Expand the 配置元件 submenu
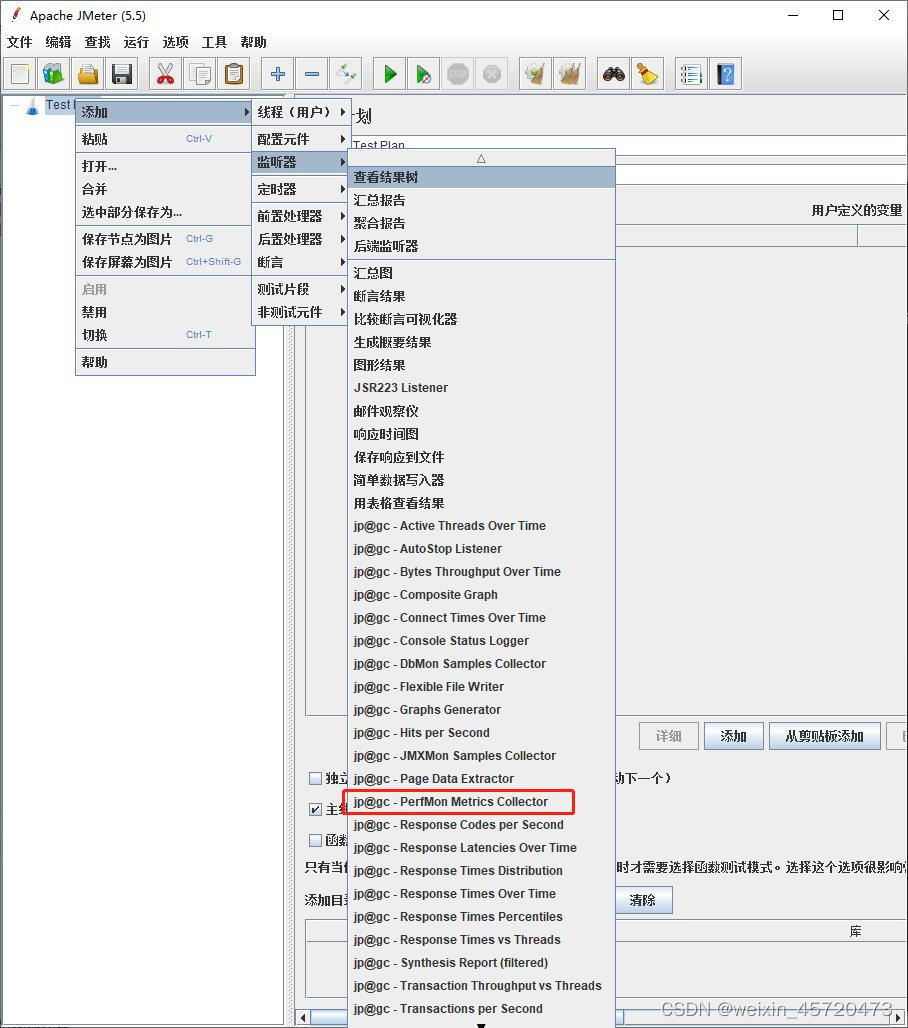The image size is (908, 1028). pos(301,139)
